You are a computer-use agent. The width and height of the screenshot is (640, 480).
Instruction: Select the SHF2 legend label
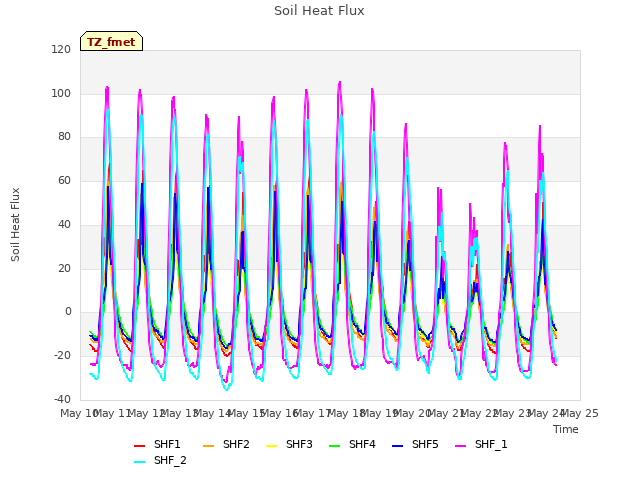[x=236, y=444]
